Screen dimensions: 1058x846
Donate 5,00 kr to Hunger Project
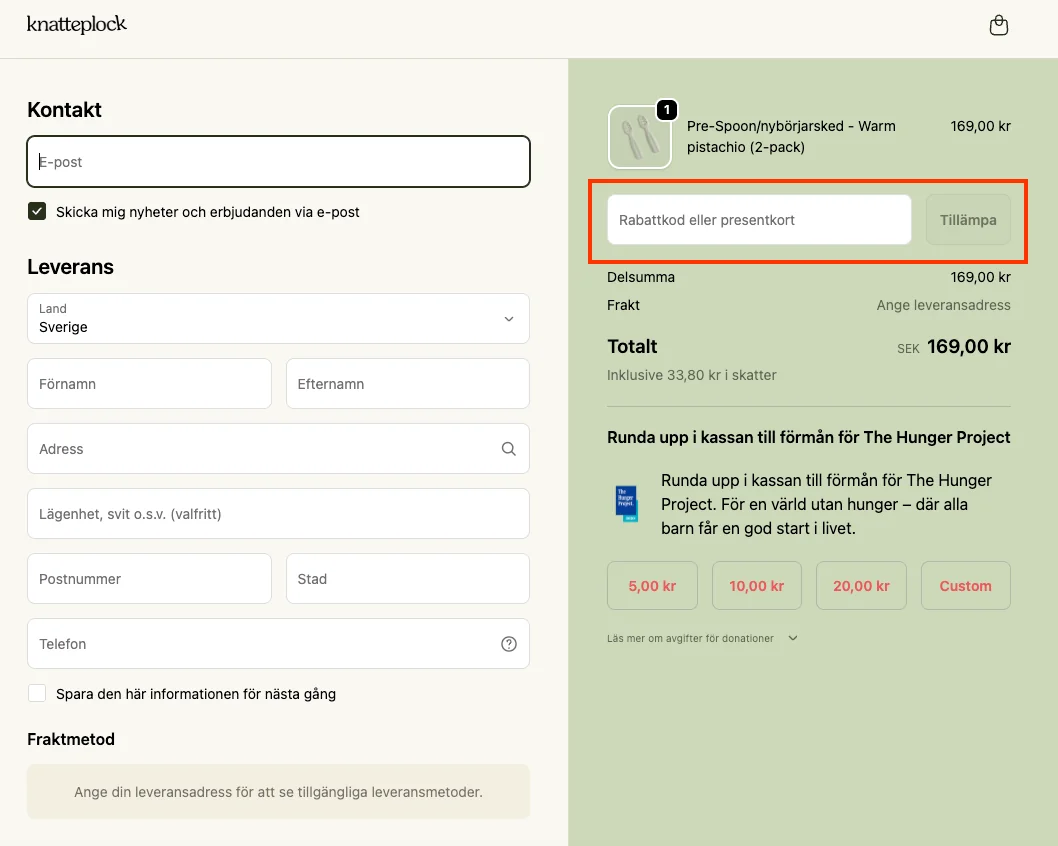pyautogui.click(x=652, y=586)
